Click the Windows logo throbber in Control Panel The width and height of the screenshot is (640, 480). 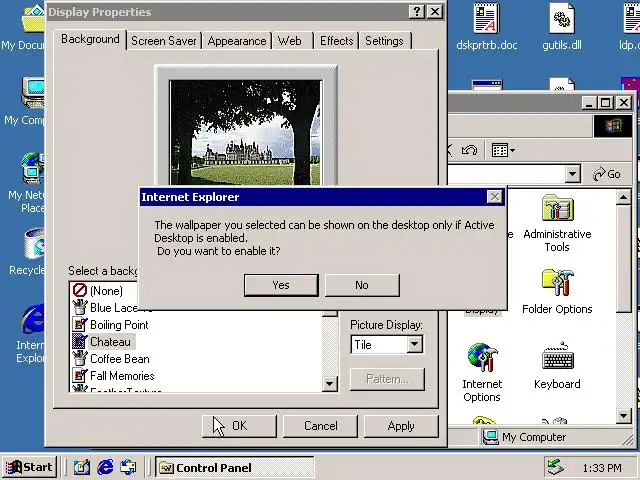[x=613, y=126]
